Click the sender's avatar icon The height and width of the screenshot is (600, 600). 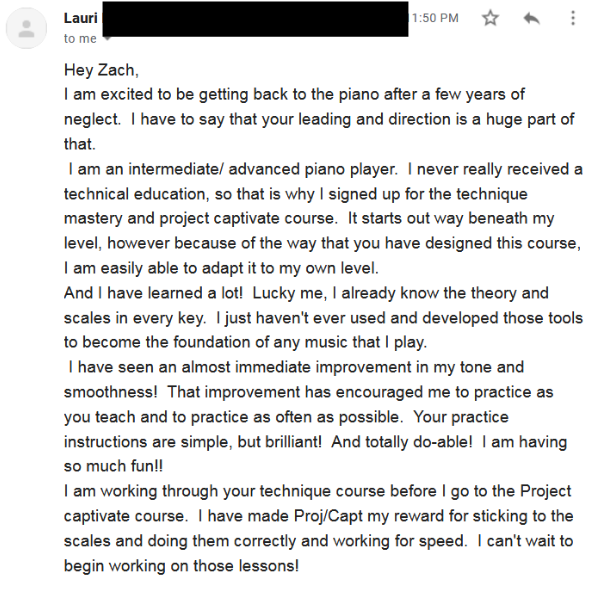tap(26, 27)
